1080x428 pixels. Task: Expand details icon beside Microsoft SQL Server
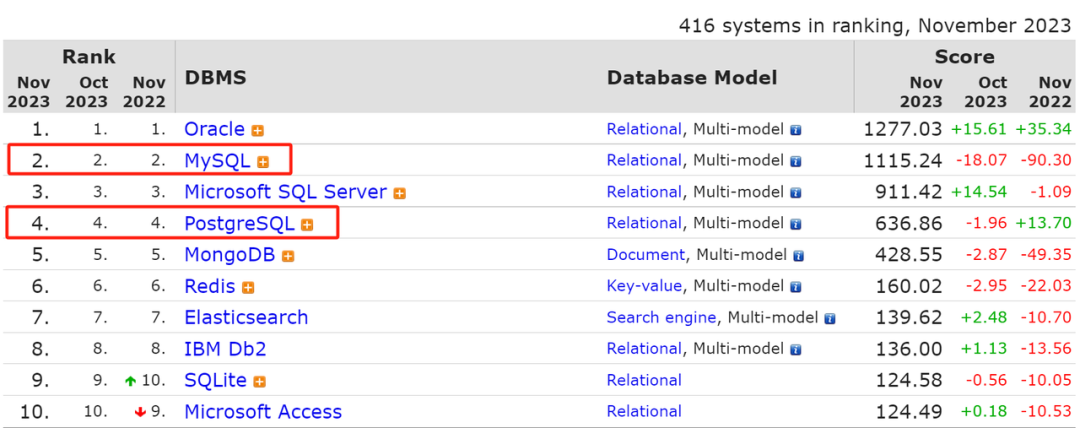point(400,193)
